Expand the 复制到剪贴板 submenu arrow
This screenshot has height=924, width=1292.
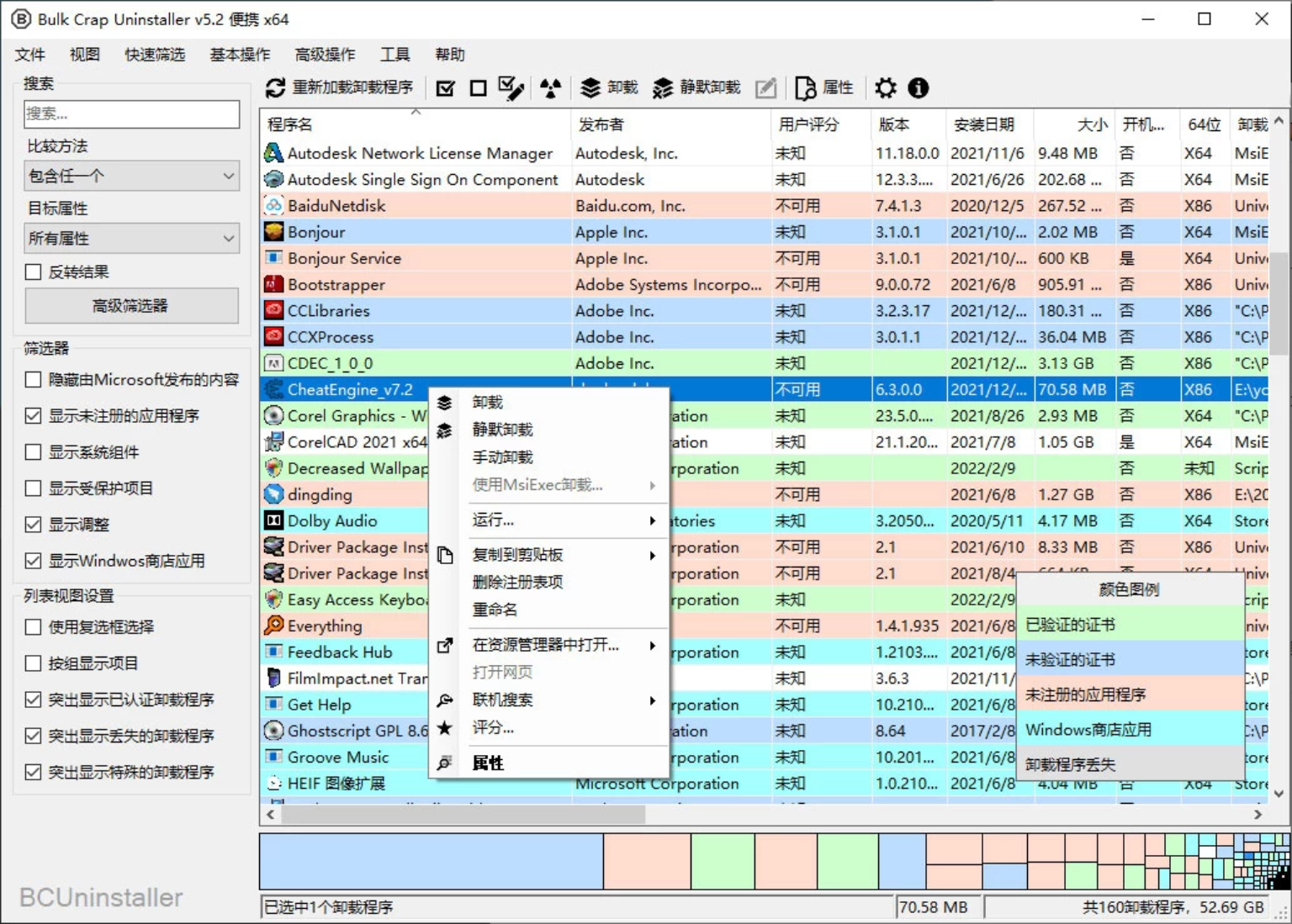(x=651, y=555)
